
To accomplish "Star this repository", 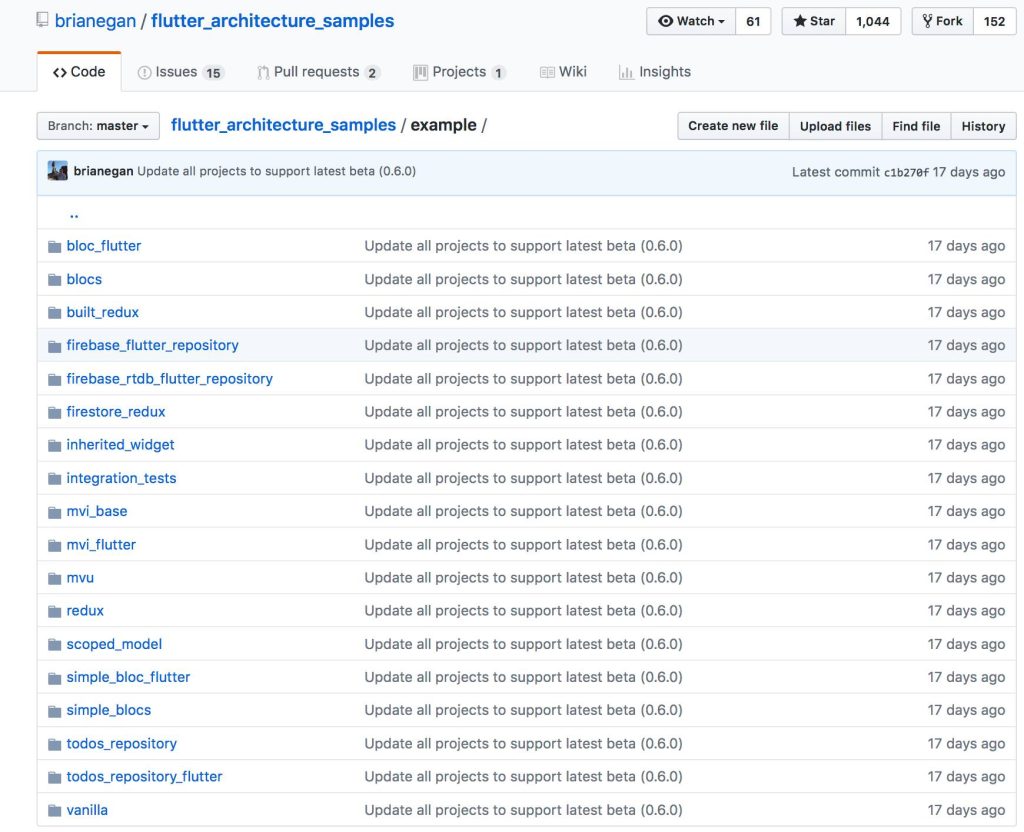I will [814, 21].
